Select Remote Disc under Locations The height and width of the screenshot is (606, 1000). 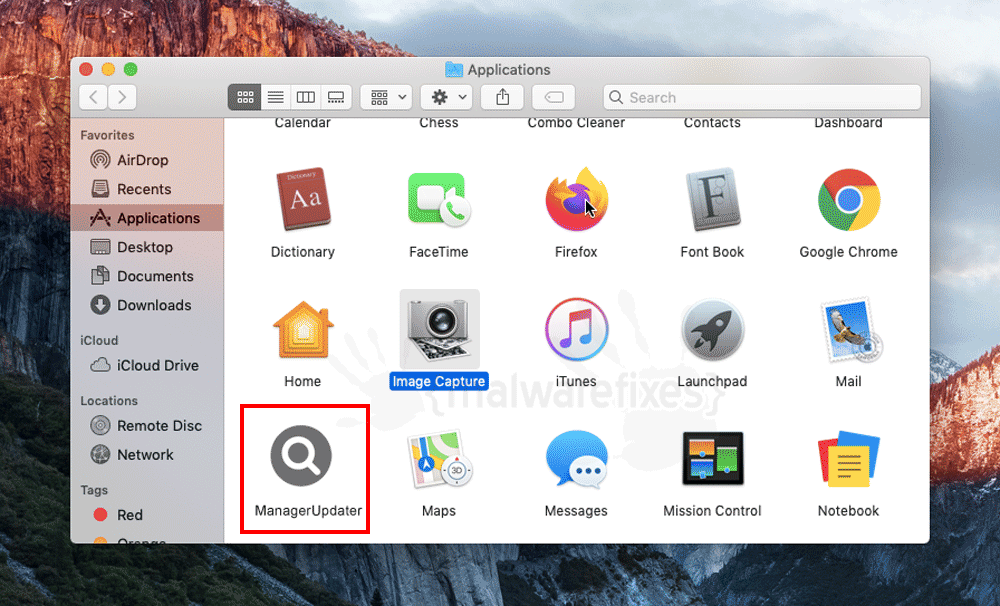coord(147,425)
